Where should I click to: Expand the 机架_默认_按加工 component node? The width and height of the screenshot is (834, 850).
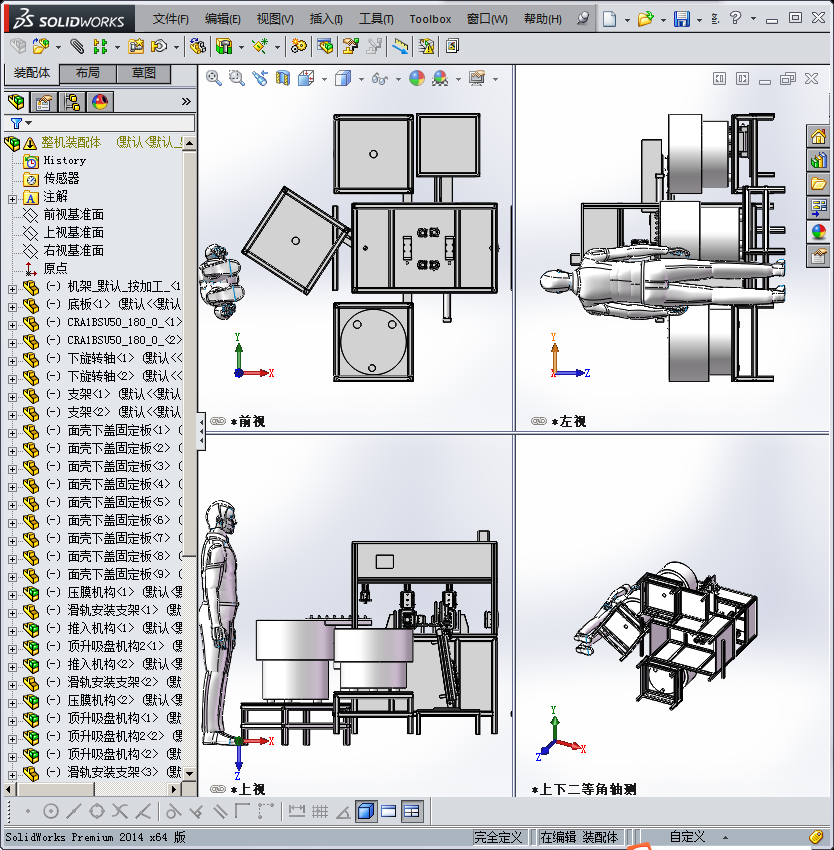pyautogui.click(x=12, y=289)
